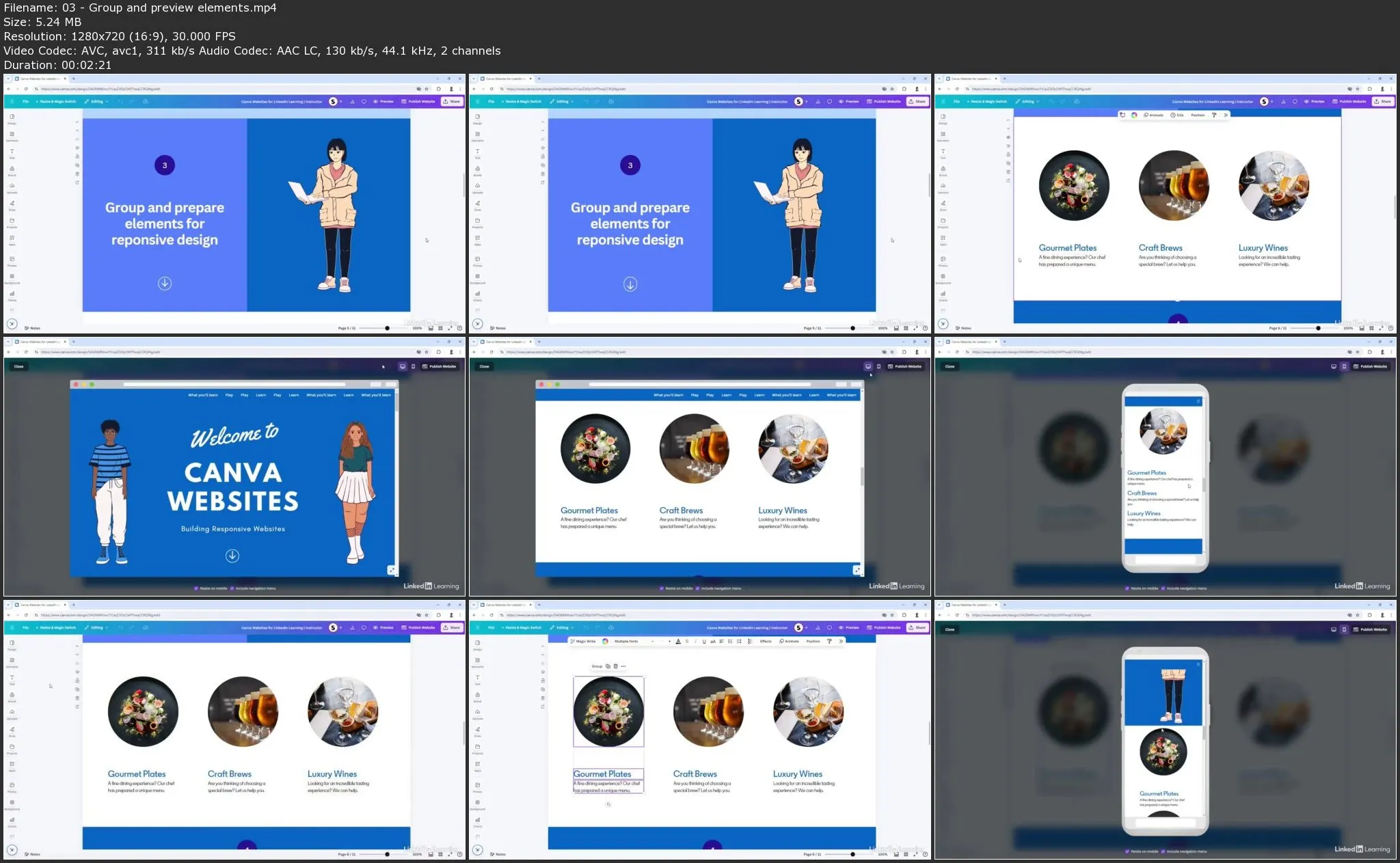Image resolution: width=1400 pixels, height=863 pixels.
Task: In the eighth frame, open the Position option
Action: pyautogui.click(x=813, y=641)
